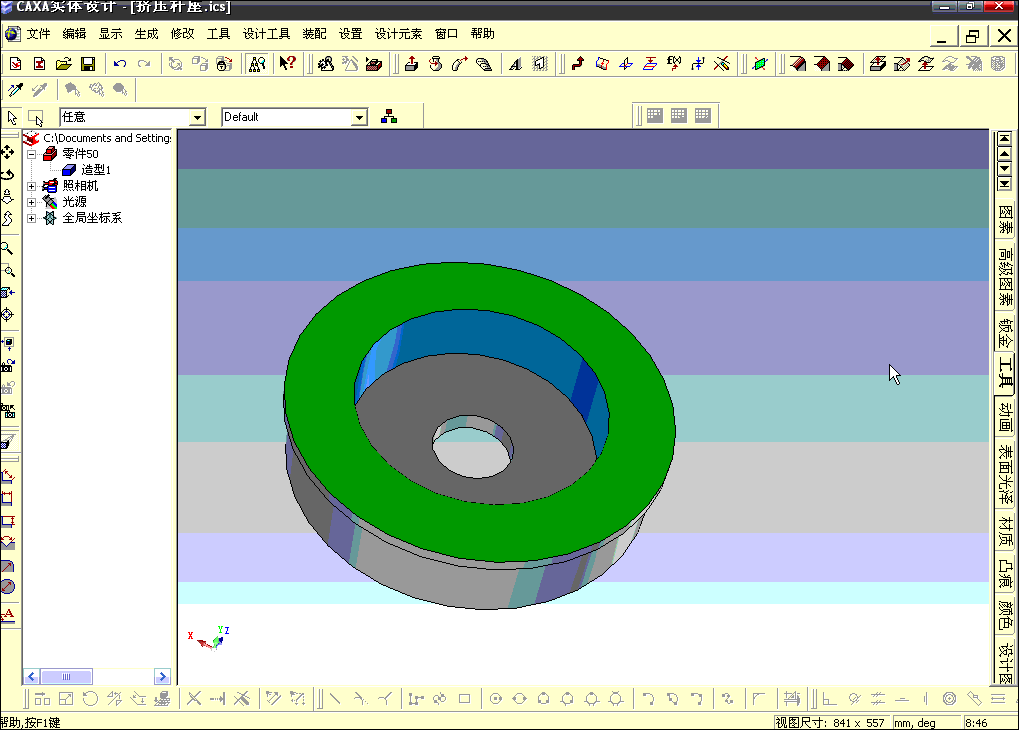Switch to the 动画 catalog tab

pos(1005,417)
